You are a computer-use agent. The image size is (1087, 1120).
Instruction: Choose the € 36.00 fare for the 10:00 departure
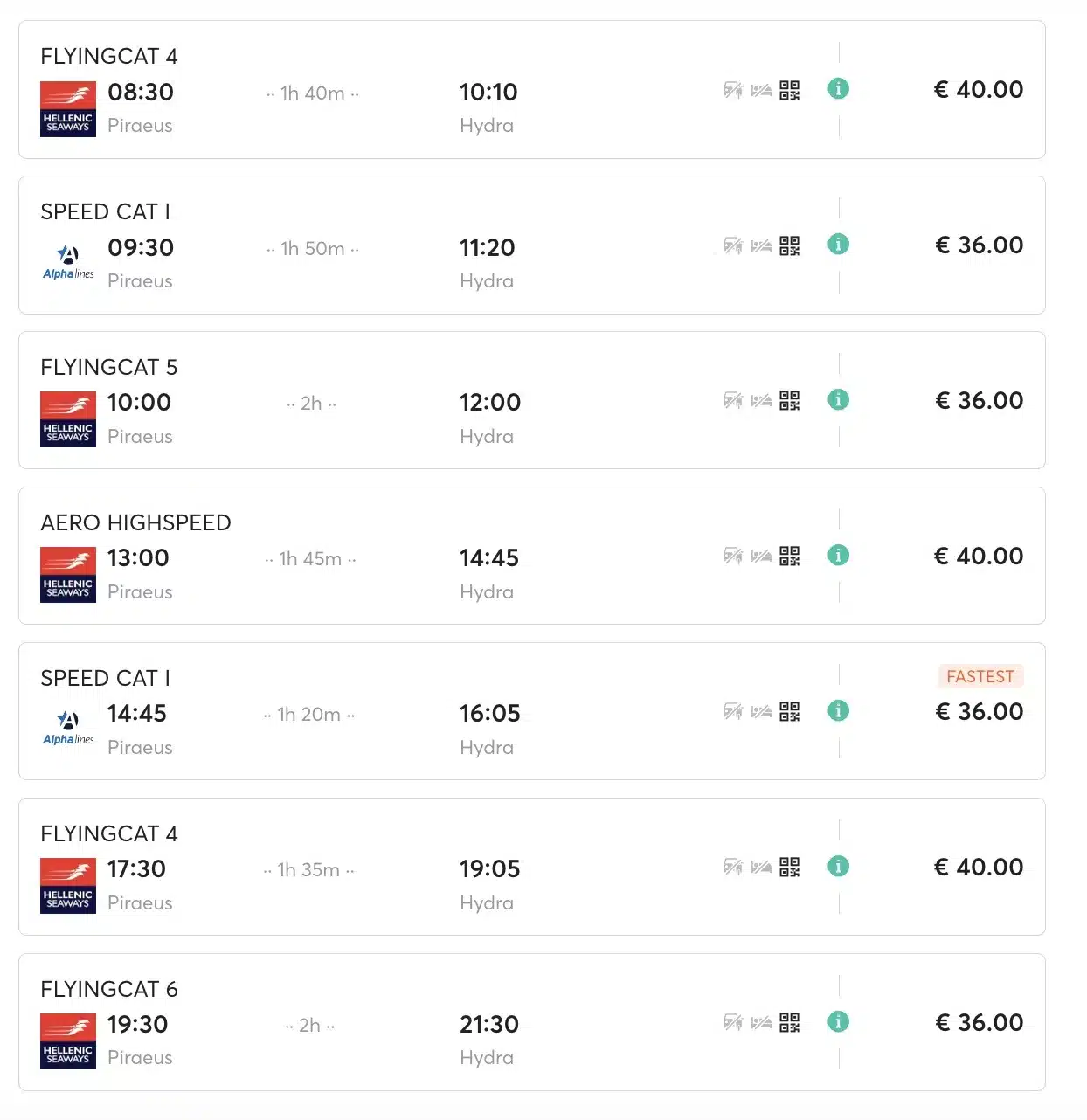click(979, 401)
